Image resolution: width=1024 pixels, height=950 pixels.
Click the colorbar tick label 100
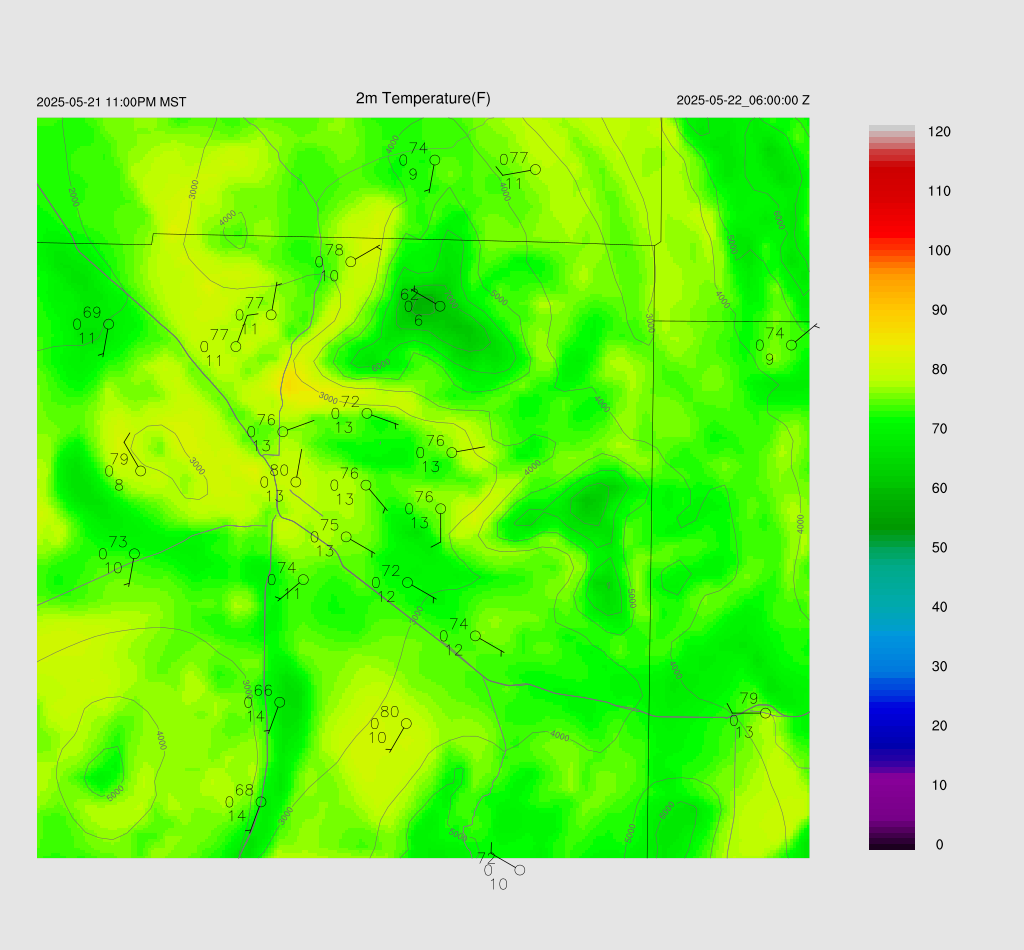939,251
